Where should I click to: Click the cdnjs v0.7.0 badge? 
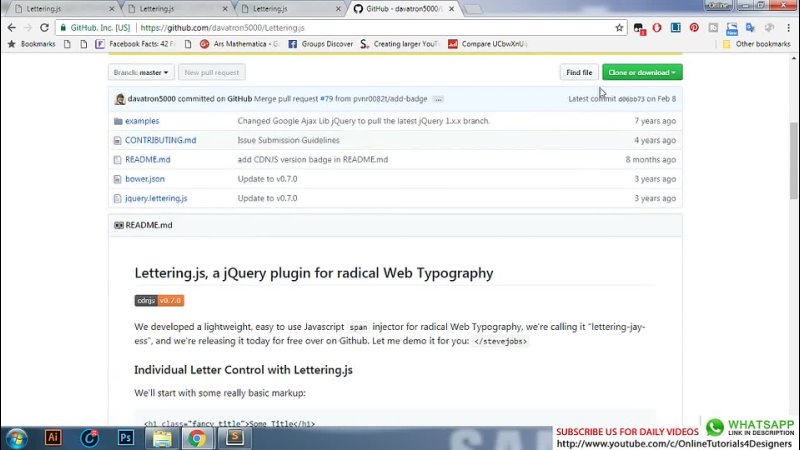click(159, 301)
